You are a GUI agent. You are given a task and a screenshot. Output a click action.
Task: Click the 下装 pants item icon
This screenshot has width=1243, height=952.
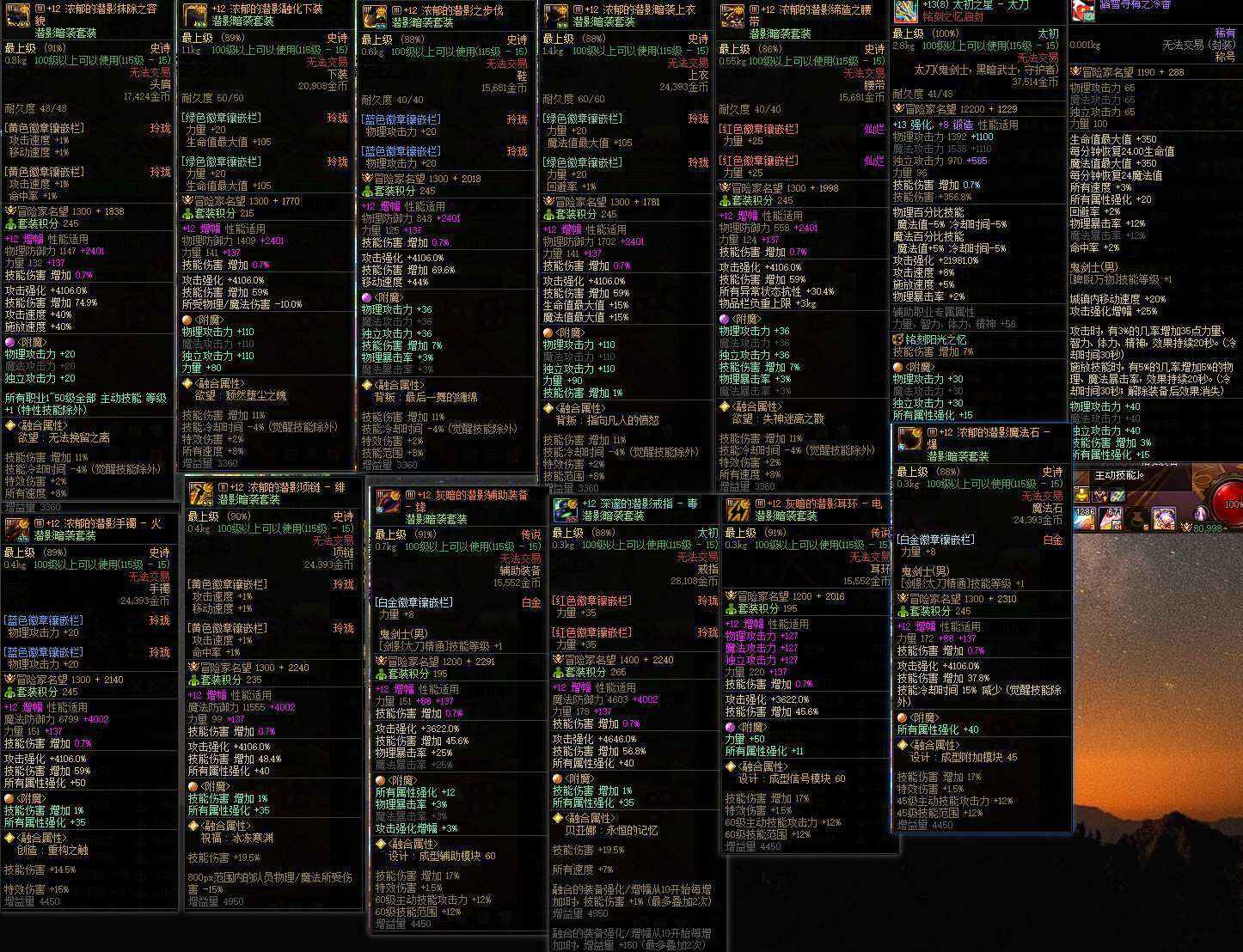point(194,16)
